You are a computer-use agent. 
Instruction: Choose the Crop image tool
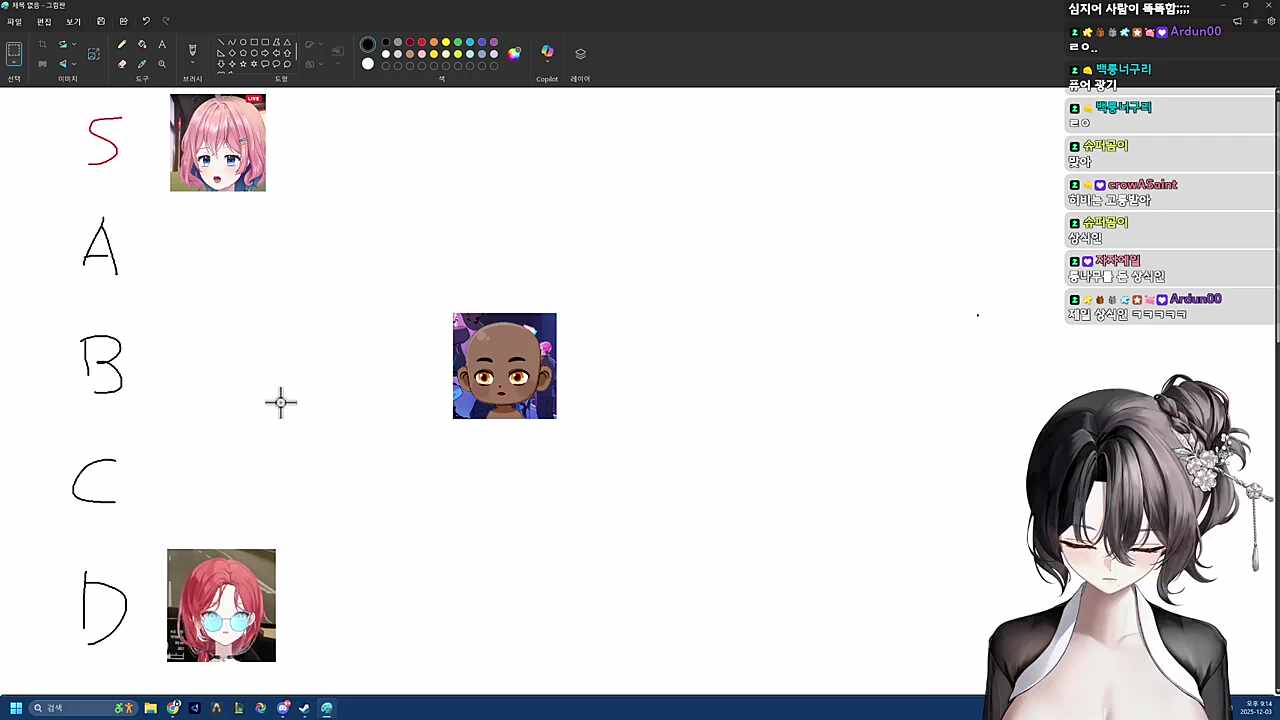point(42,44)
